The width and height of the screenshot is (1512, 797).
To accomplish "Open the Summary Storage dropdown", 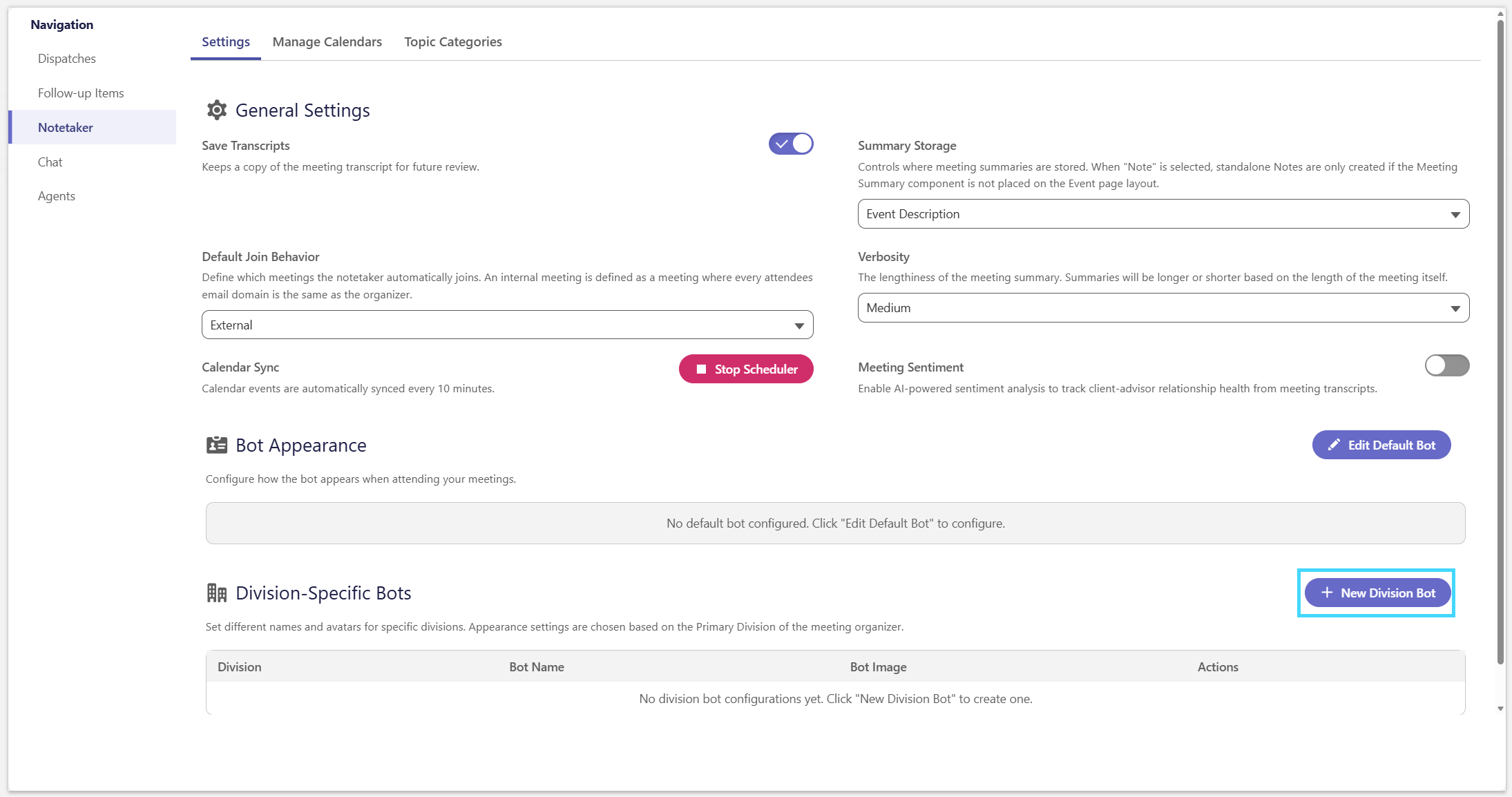I will [x=1163, y=214].
